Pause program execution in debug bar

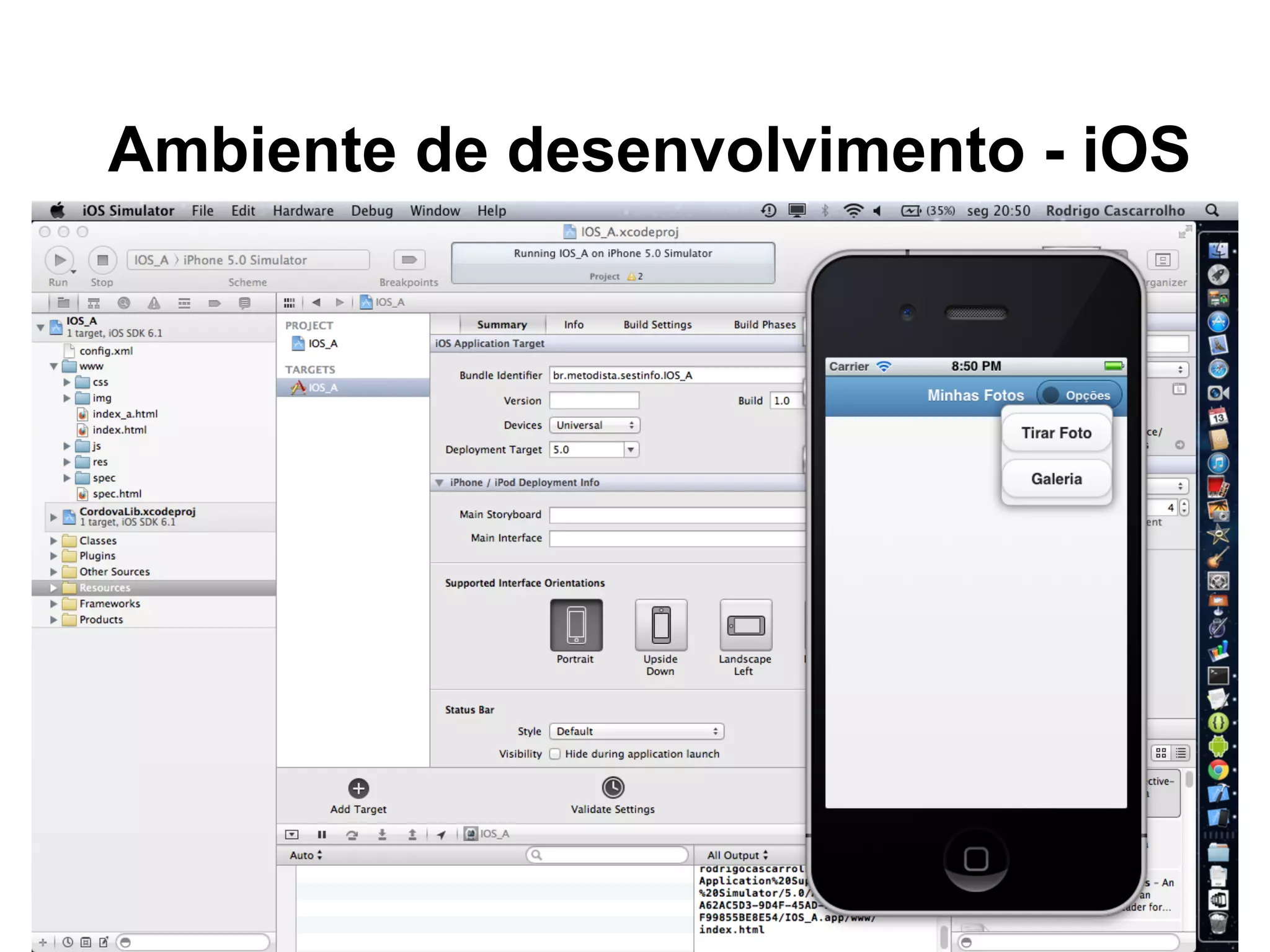322,834
